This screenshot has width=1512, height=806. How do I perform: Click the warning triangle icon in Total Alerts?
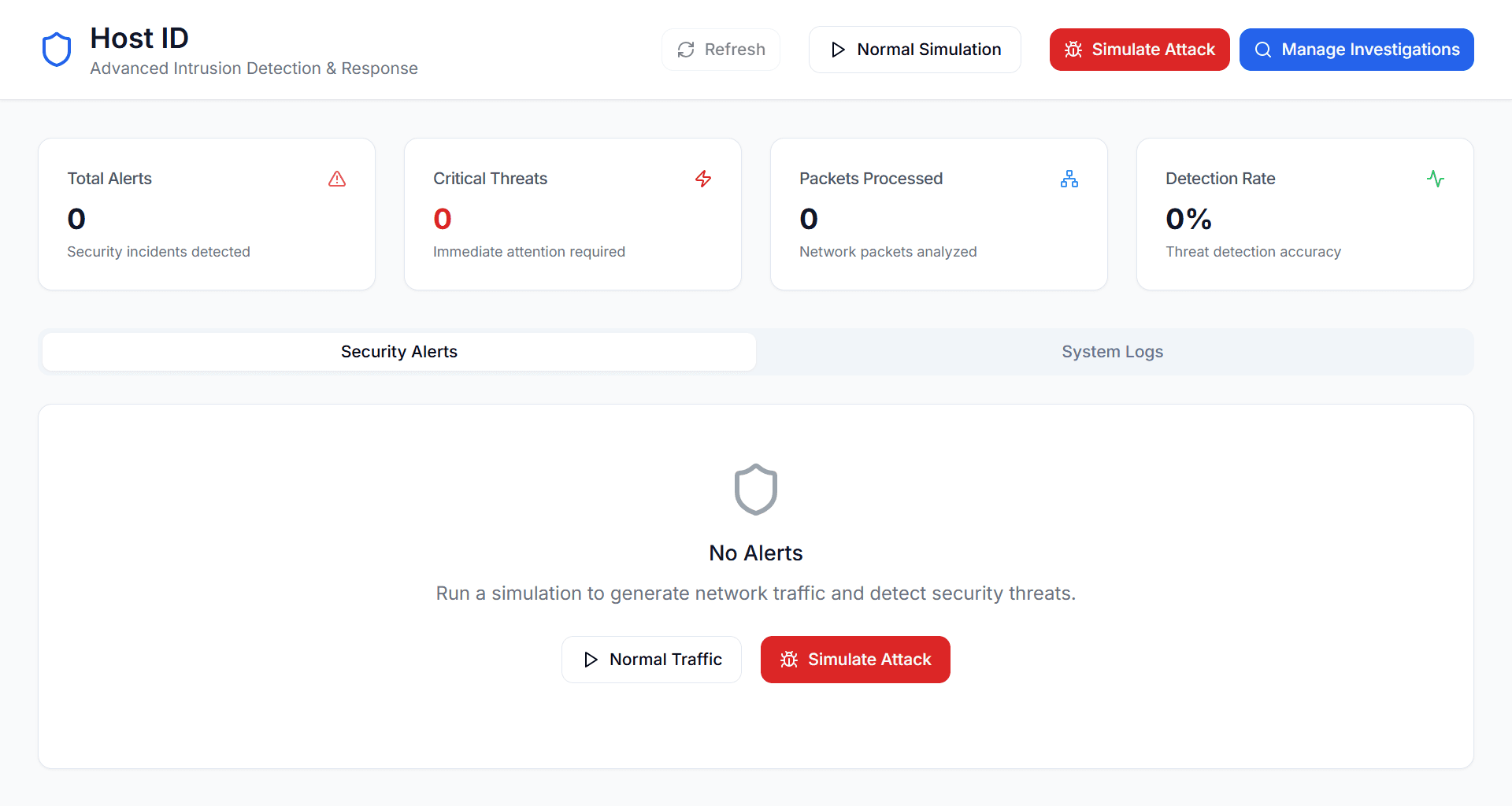(x=337, y=179)
